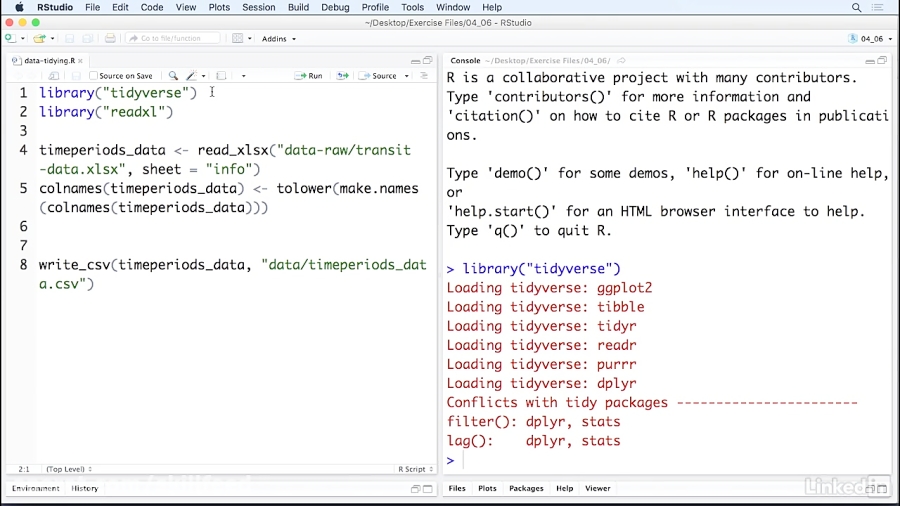Click the cursor position 2:1 indicator
The height and width of the screenshot is (506, 900).
pyautogui.click(x=24, y=469)
